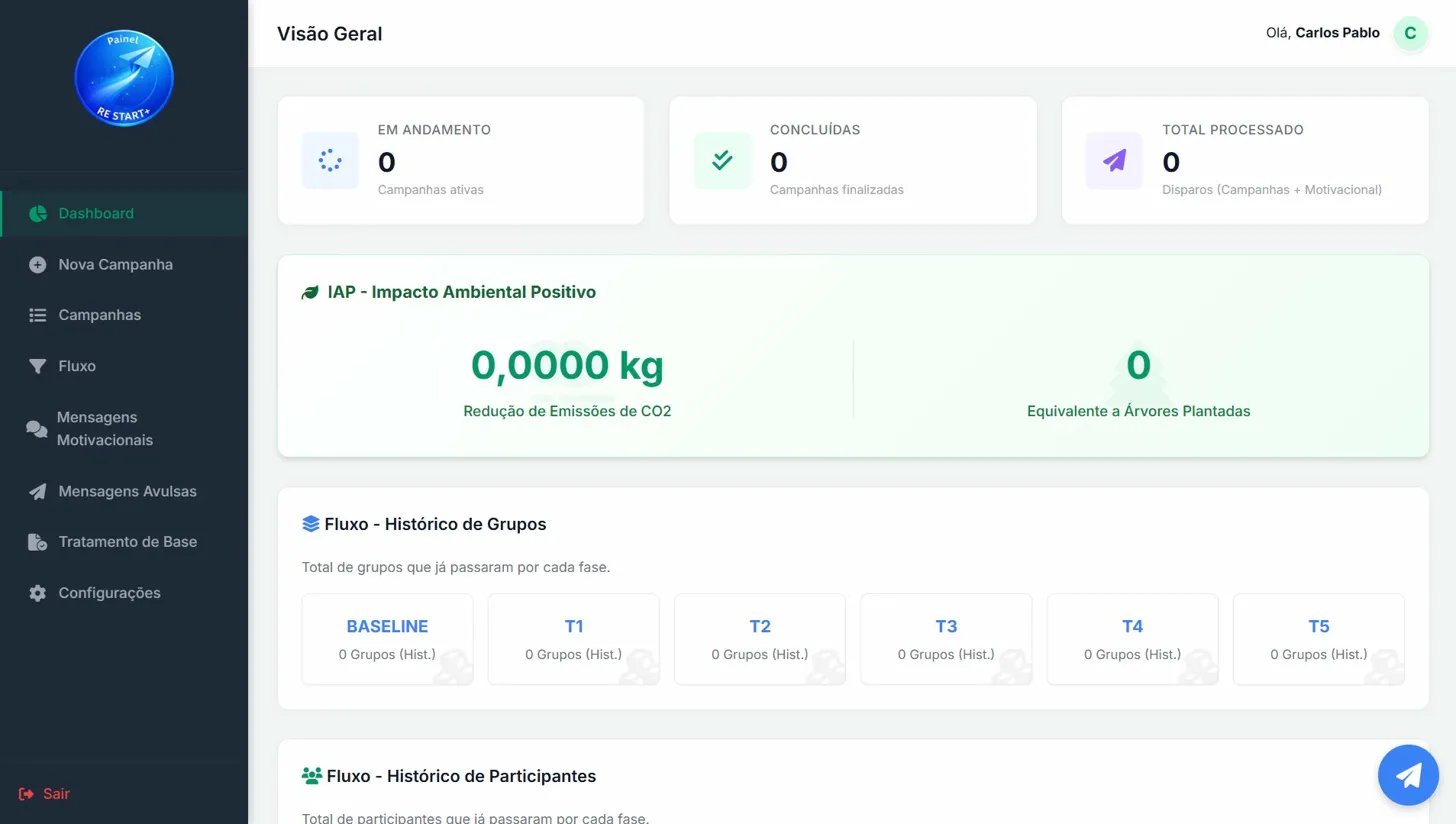Open the Campanhas section from the sidebar

click(x=97, y=315)
